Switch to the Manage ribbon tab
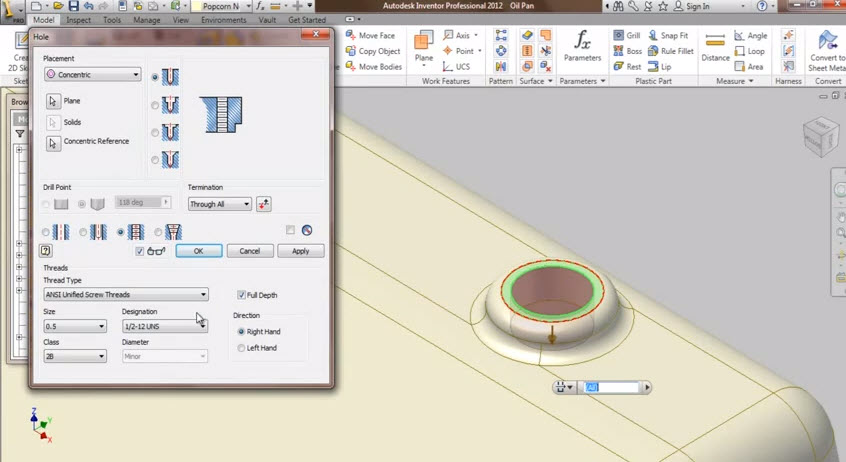This screenshot has height=462, width=846. tap(147, 20)
